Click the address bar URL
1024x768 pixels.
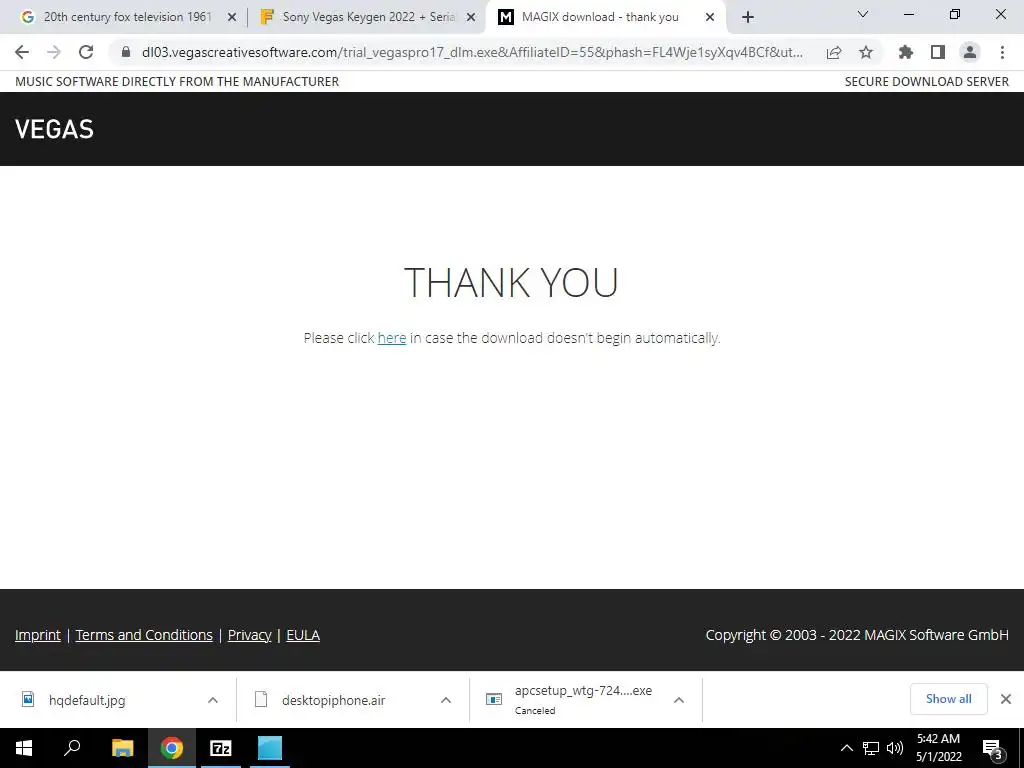pyautogui.click(x=472, y=52)
